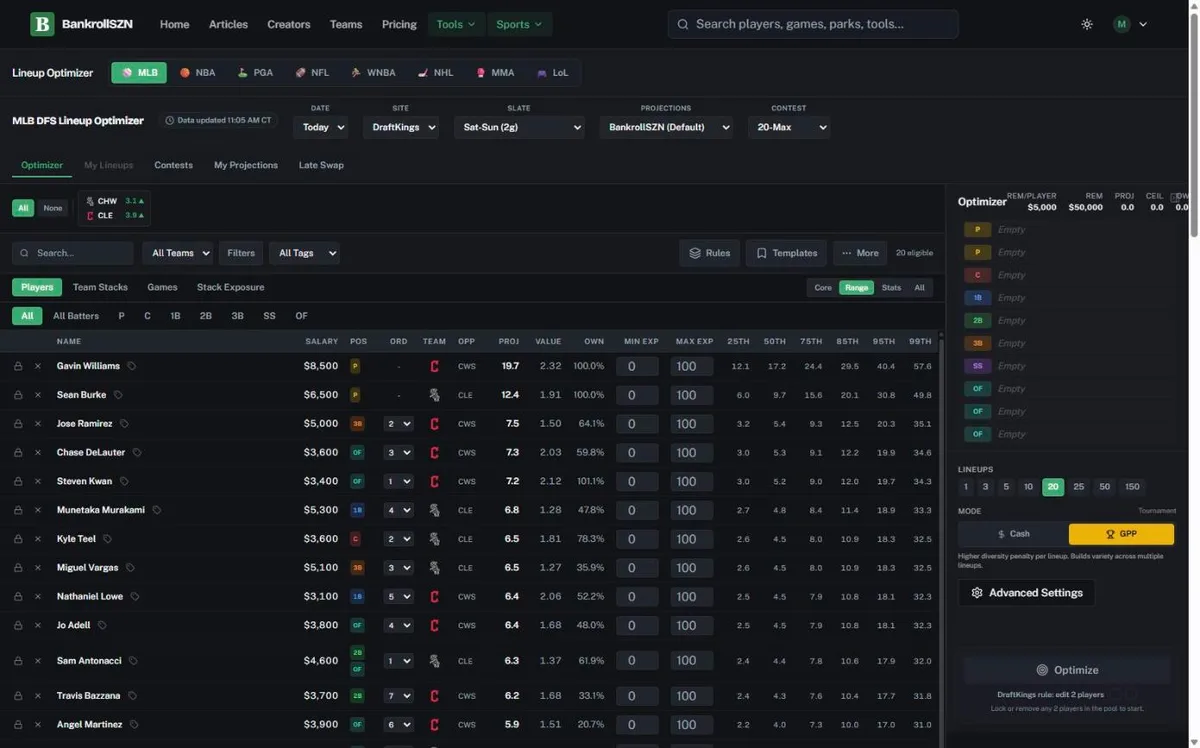This screenshot has height=748, width=1200.
Task: Exclude Sean Burke with the X icon
Action: [x=38, y=395]
